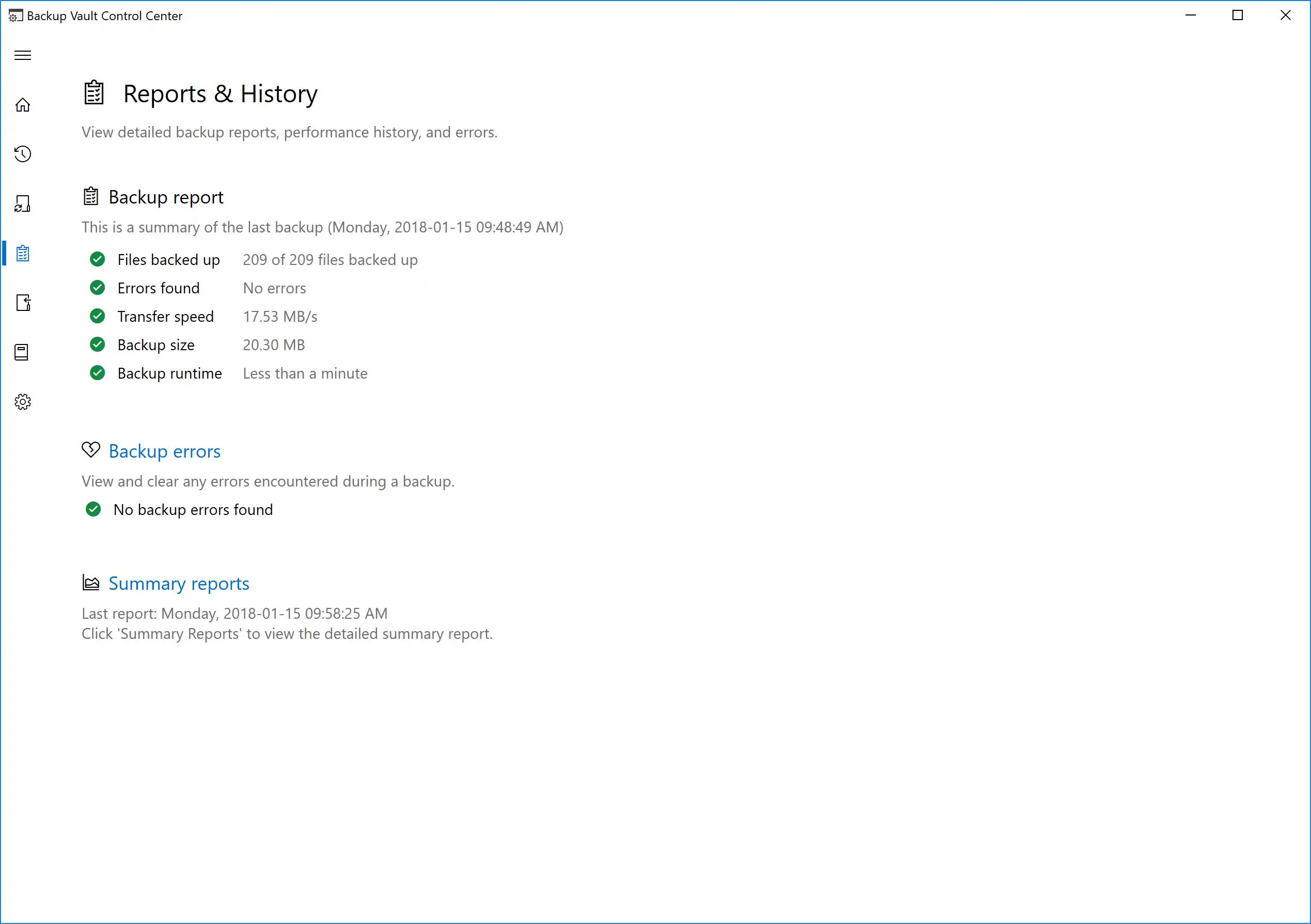Click the 'Transfer speed' label
Screen dimensions: 1311x924
pyautogui.click(x=166, y=317)
